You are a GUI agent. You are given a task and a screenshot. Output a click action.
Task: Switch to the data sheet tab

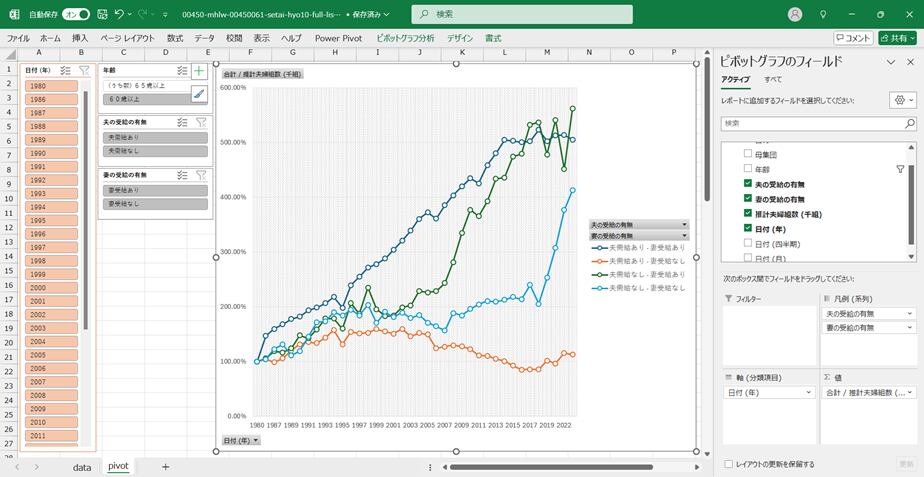coord(81,466)
